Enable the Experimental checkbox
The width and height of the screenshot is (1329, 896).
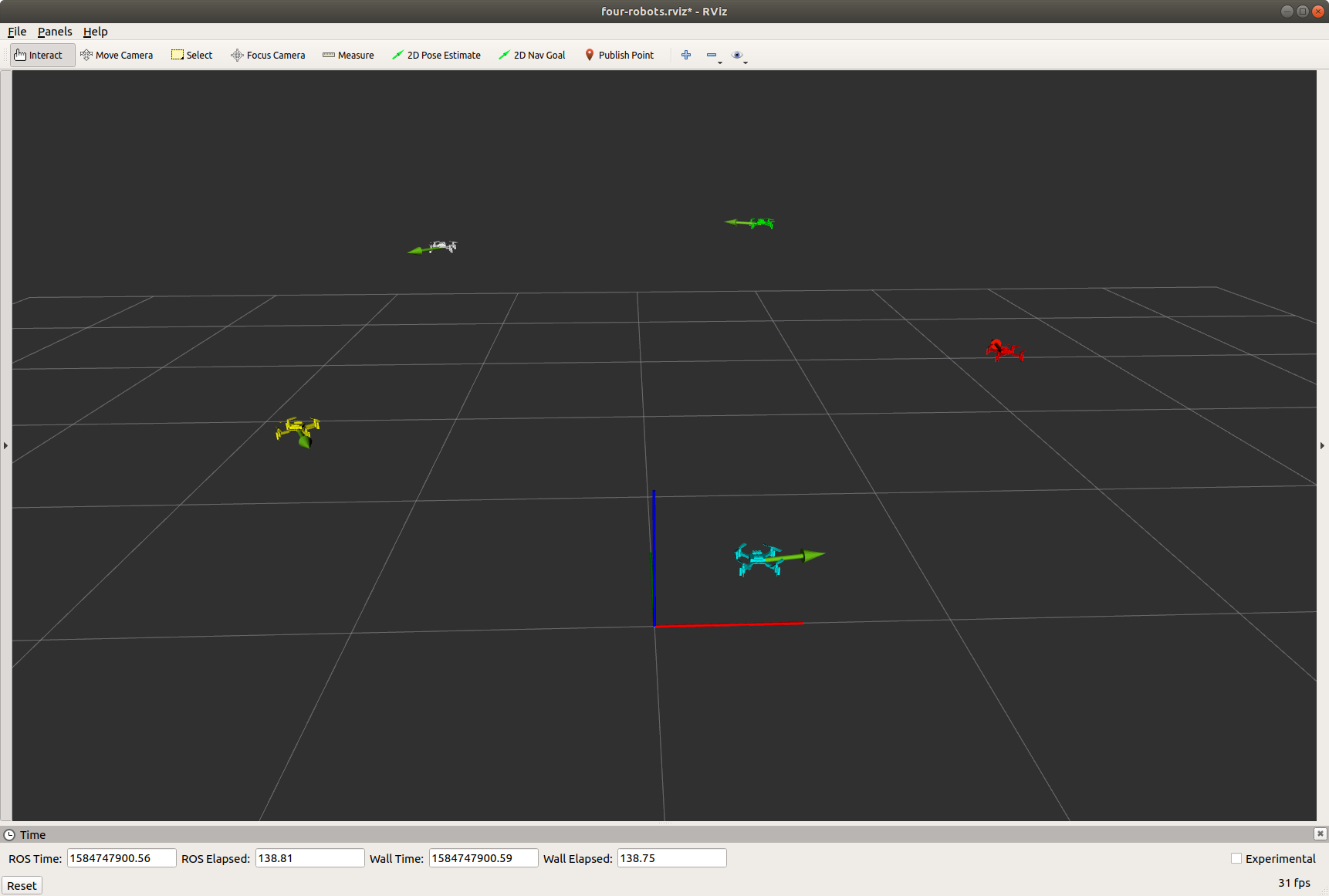(1236, 858)
